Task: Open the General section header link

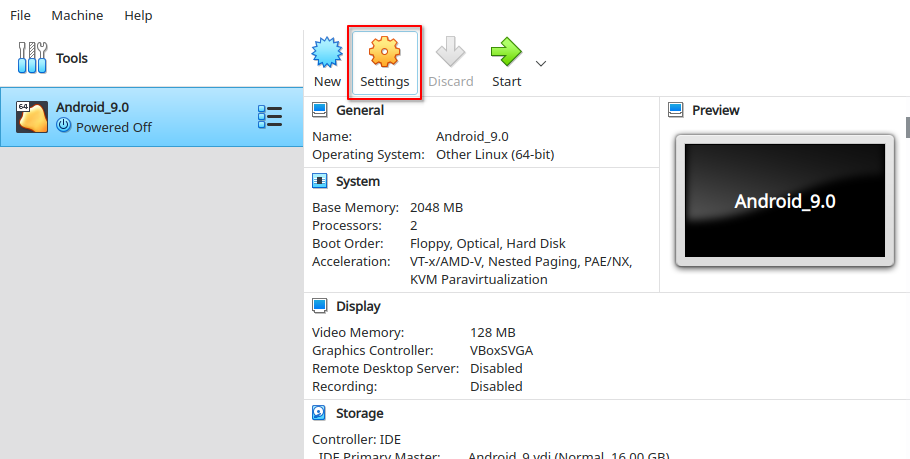Action: [x=360, y=110]
